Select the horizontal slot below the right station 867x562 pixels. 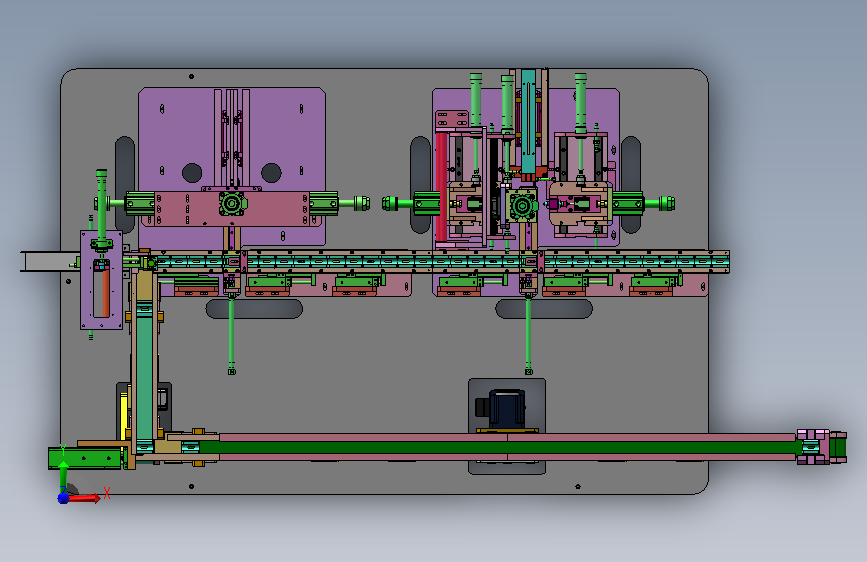click(544, 309)
